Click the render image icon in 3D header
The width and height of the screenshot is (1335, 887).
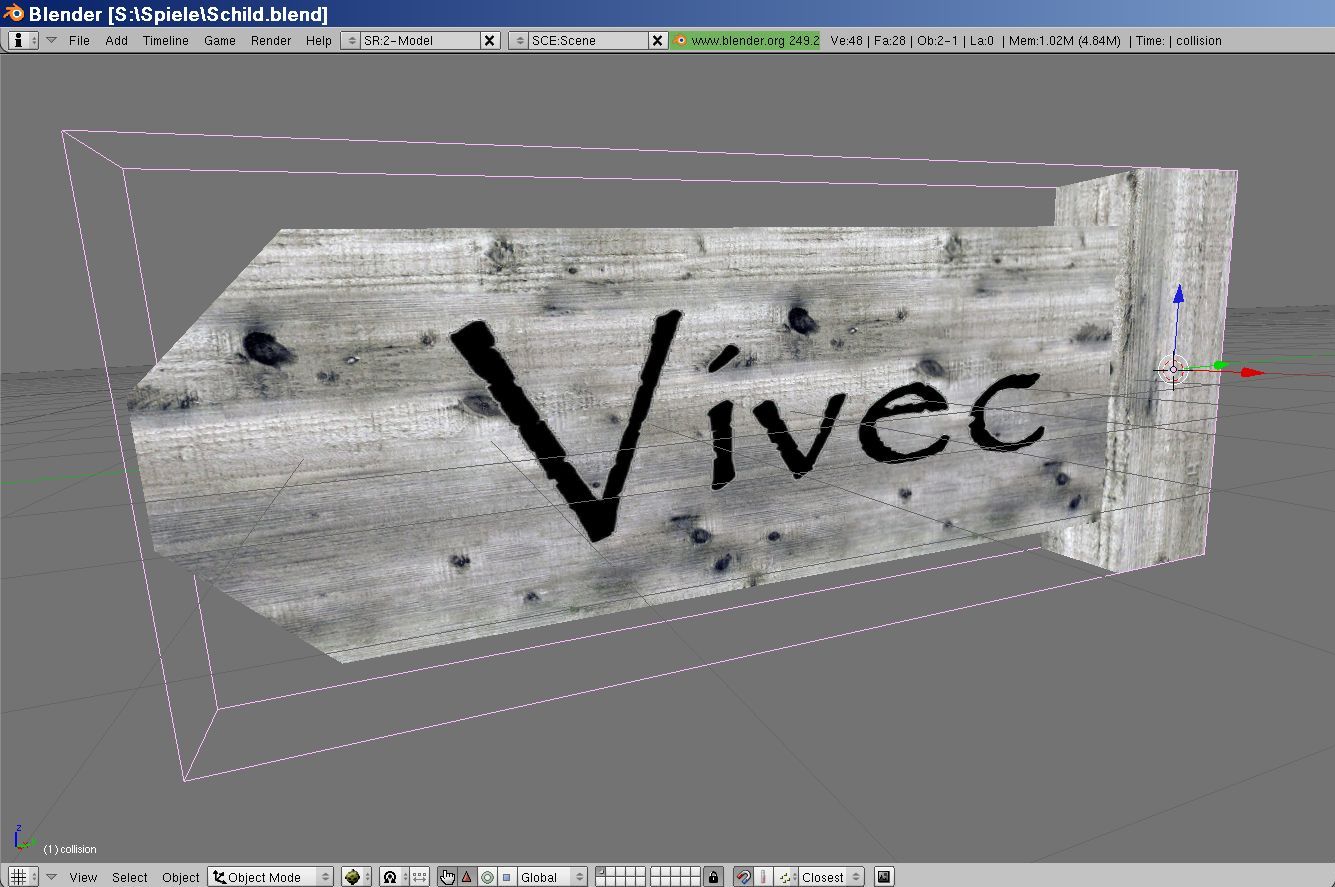[x=884, y=877]
